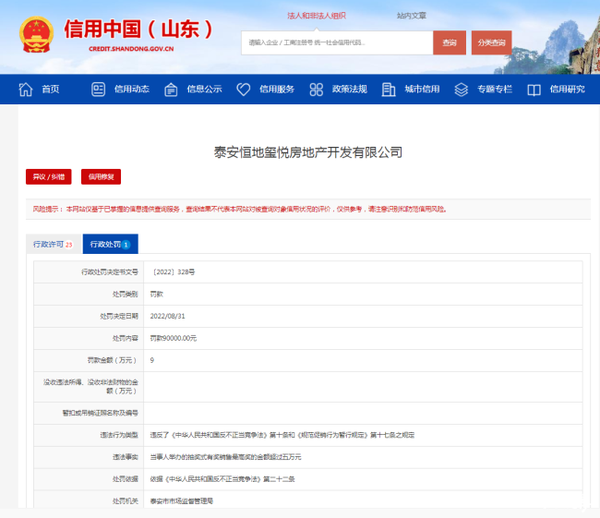Click the 处罚决定日期 label
This screenshot has height=518, width=600.
(x=119, y=316)
